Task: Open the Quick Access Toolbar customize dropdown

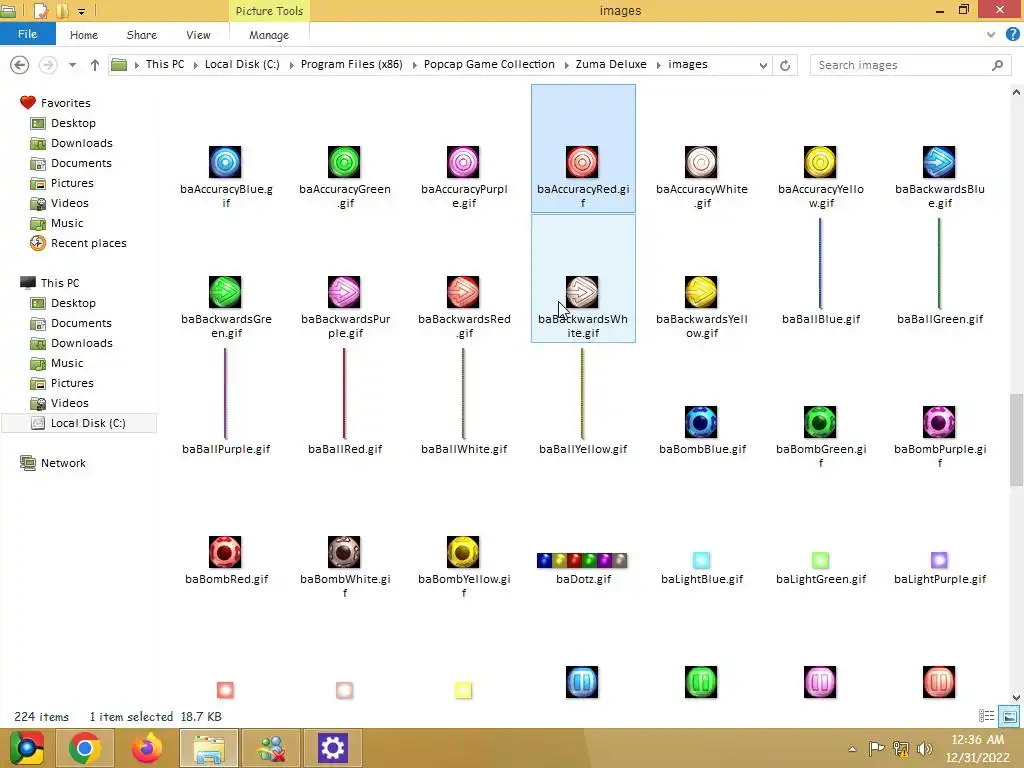Action: point(81,11)
